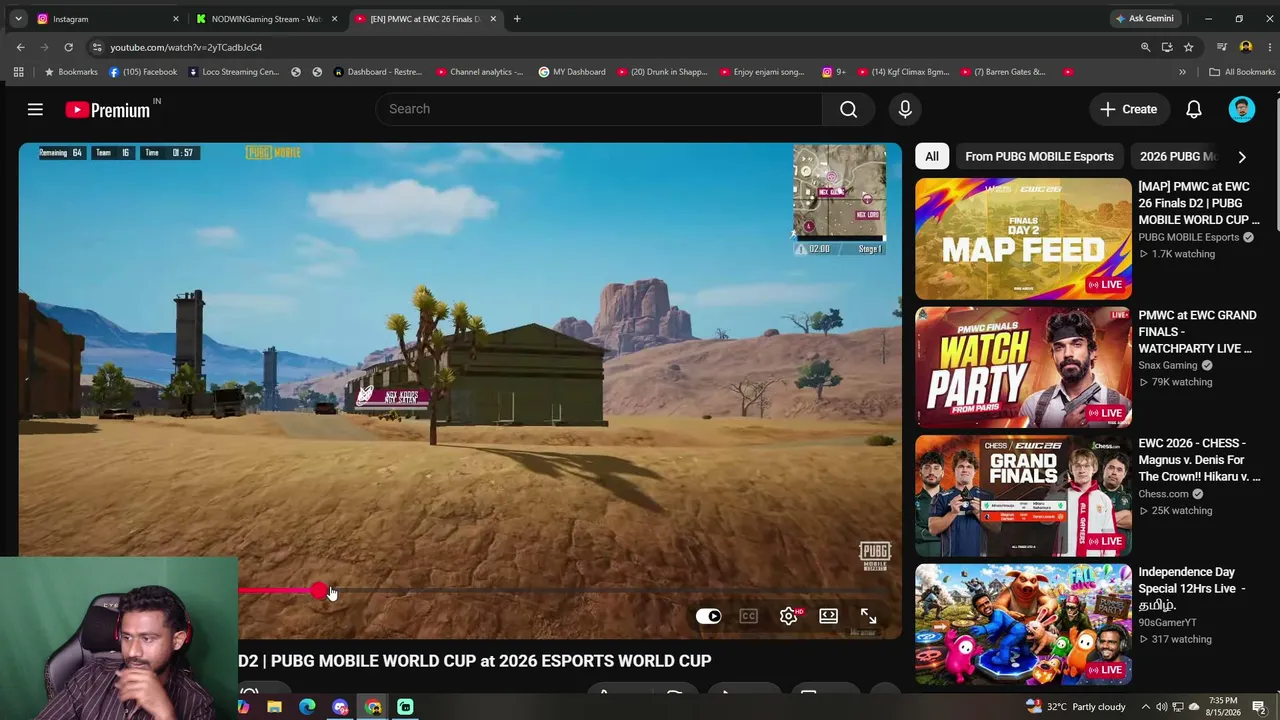Open Streamlabs app on the taskbar

[x=405, y=707]
